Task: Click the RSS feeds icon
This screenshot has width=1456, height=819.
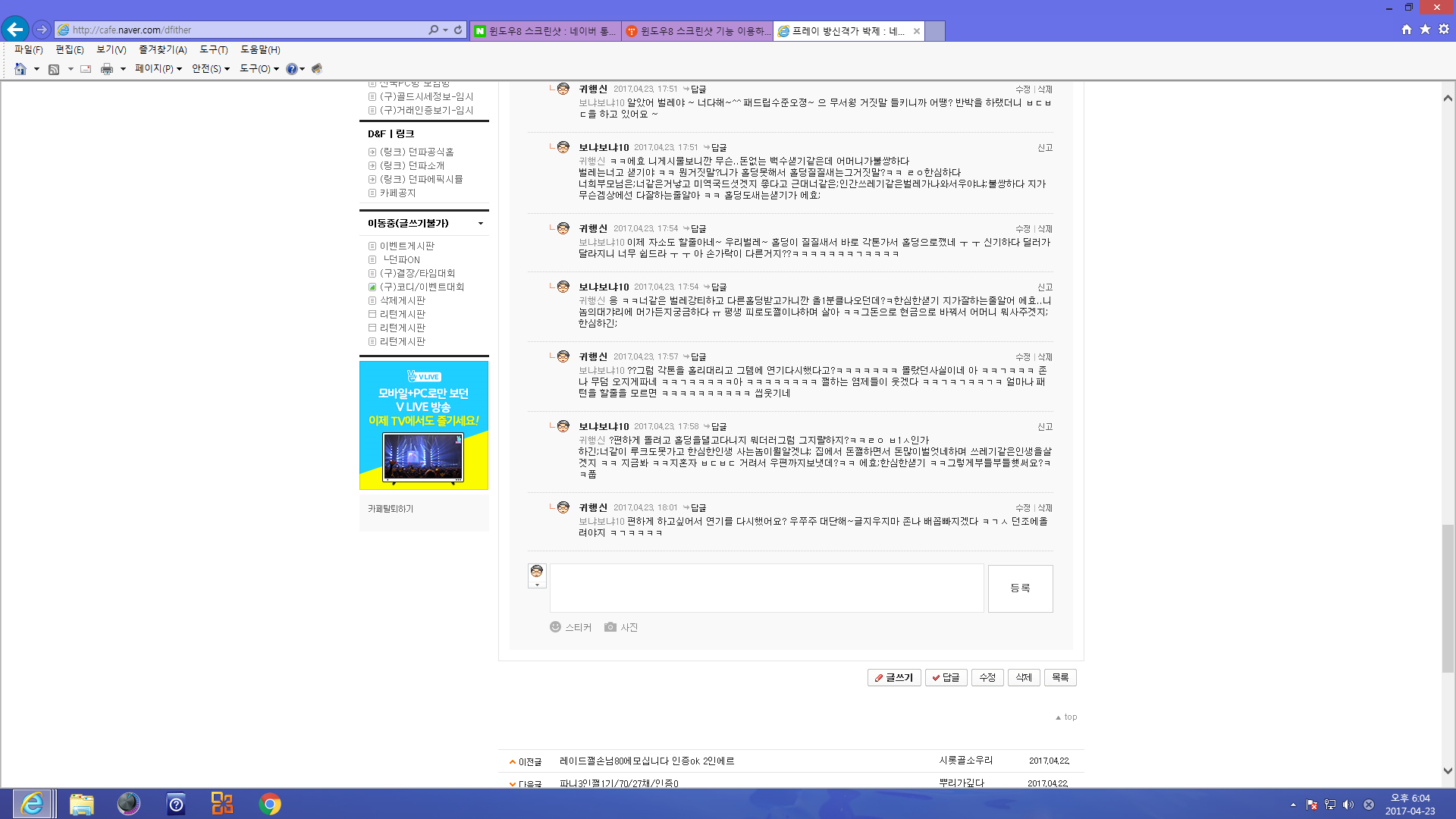Action: click(54, 69)
